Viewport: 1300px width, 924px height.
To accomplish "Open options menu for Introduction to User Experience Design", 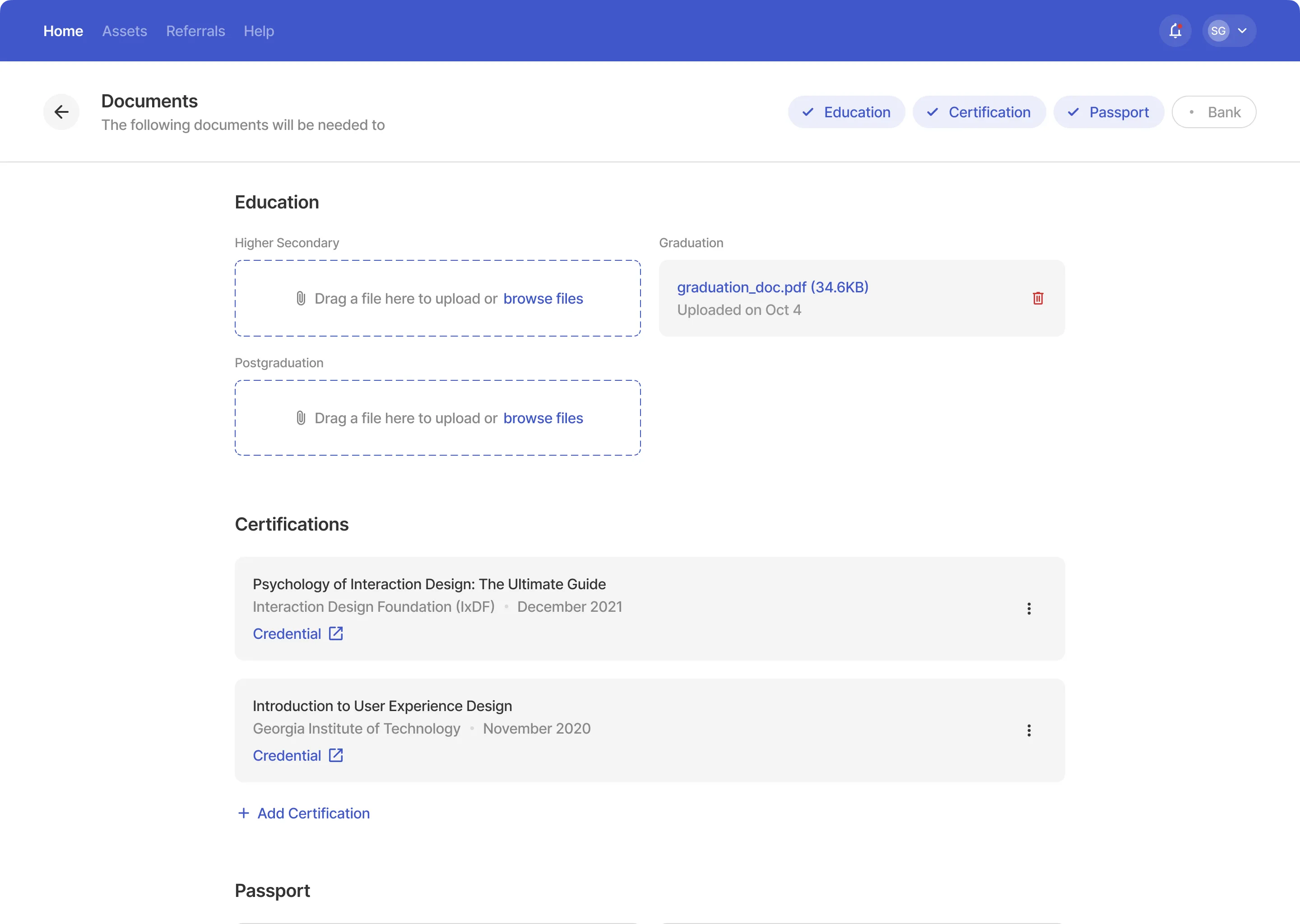I will point(1029,730).
